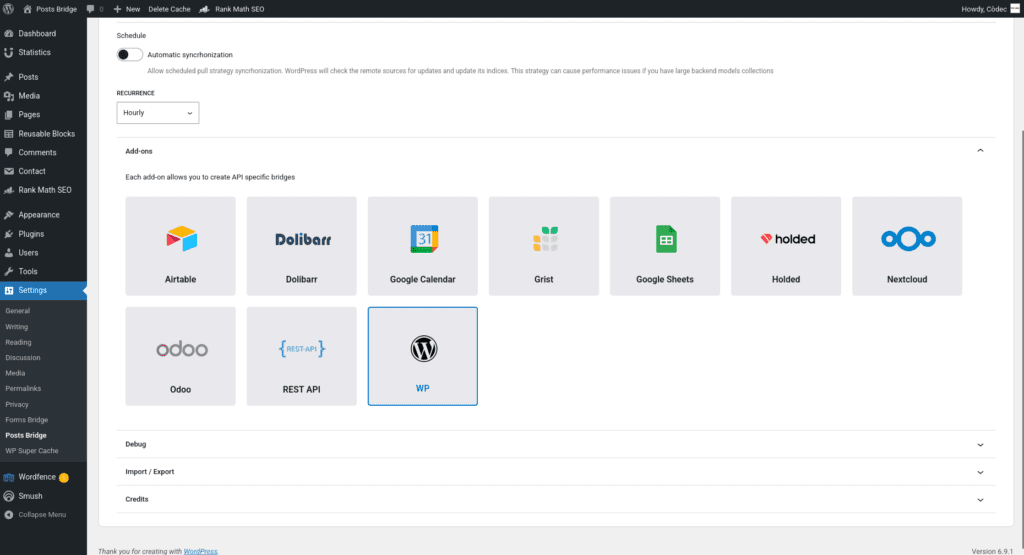1024x555 pixels.
Task: Open Writing settings submenu
Action: tap(16, 326)
